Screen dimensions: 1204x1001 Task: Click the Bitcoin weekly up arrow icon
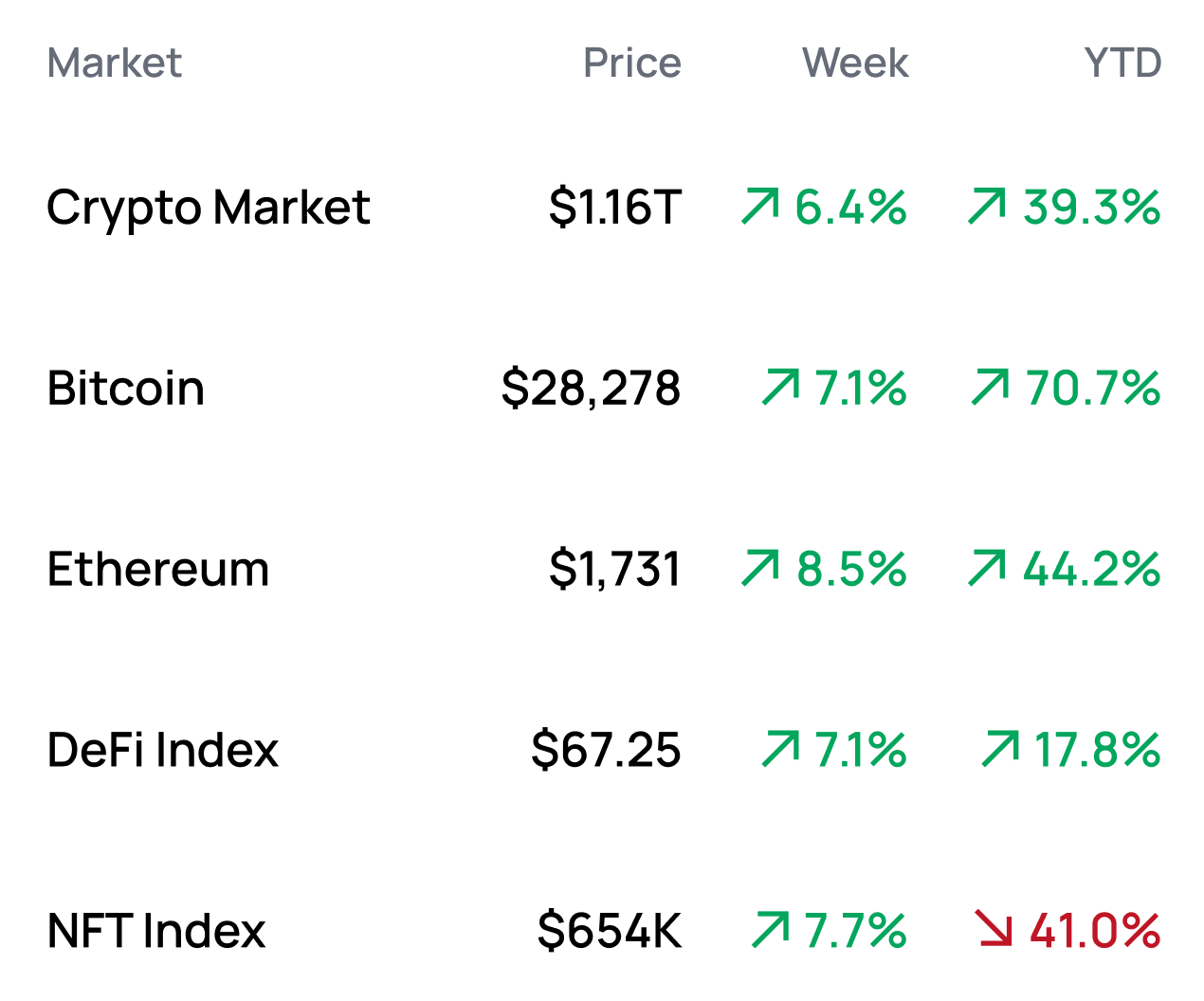[781, 388]
